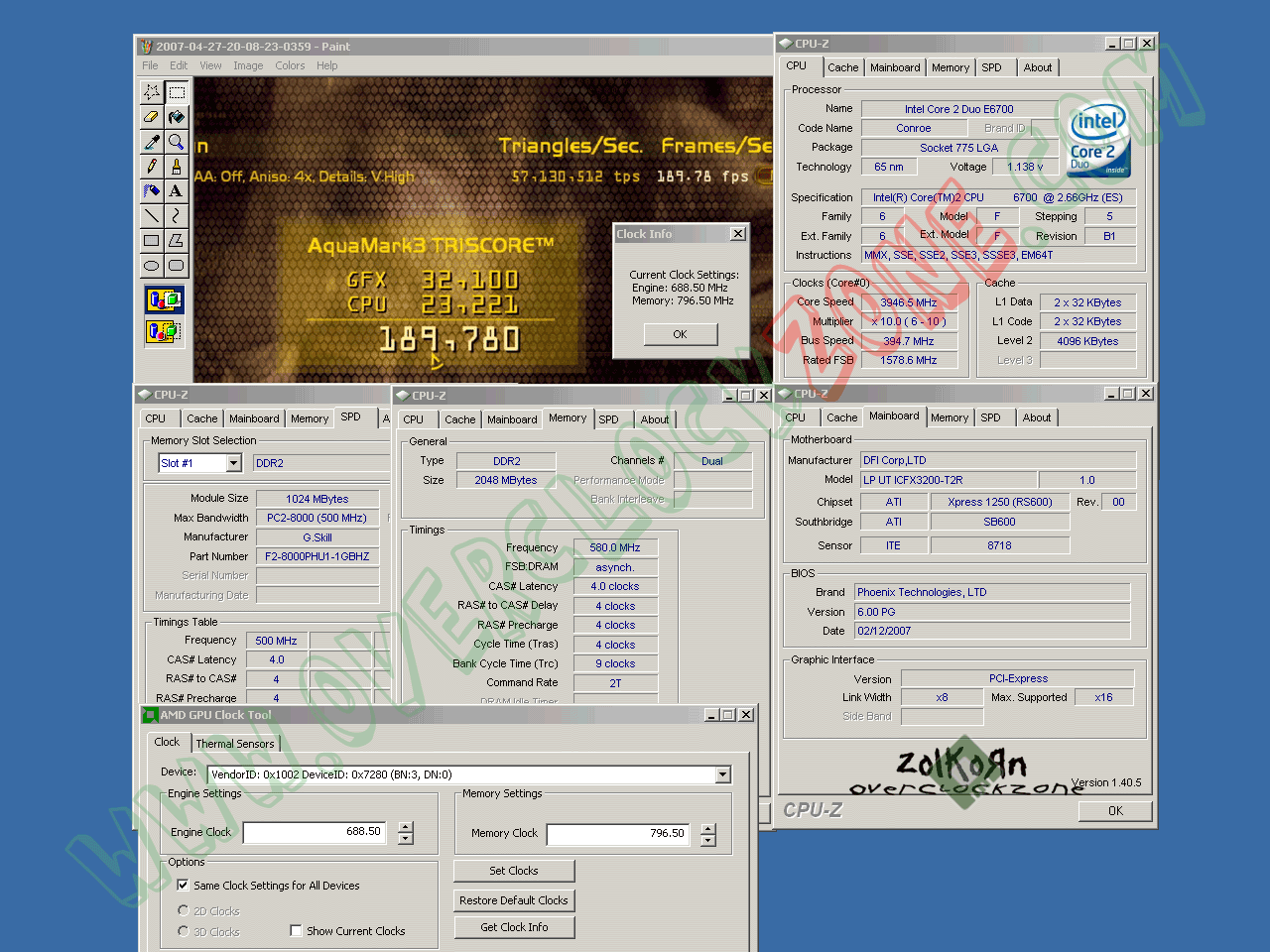Increase Memory Clock with the up arrow
This screenshot has width=1270, height=952.
[x=708, y=828]
